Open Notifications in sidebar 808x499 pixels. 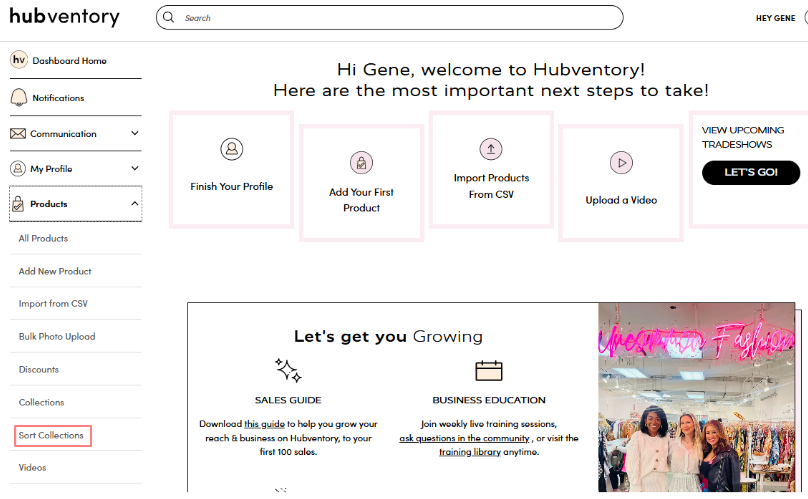pos(58,98)
